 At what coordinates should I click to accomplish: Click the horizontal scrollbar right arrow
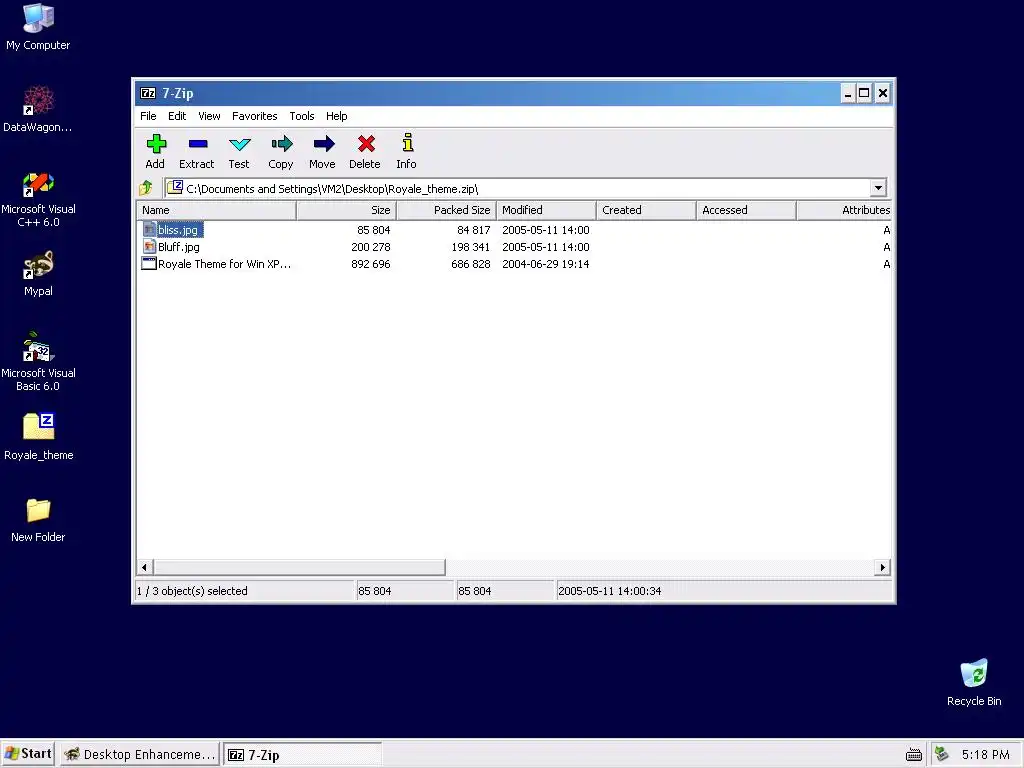pos(882,567)
